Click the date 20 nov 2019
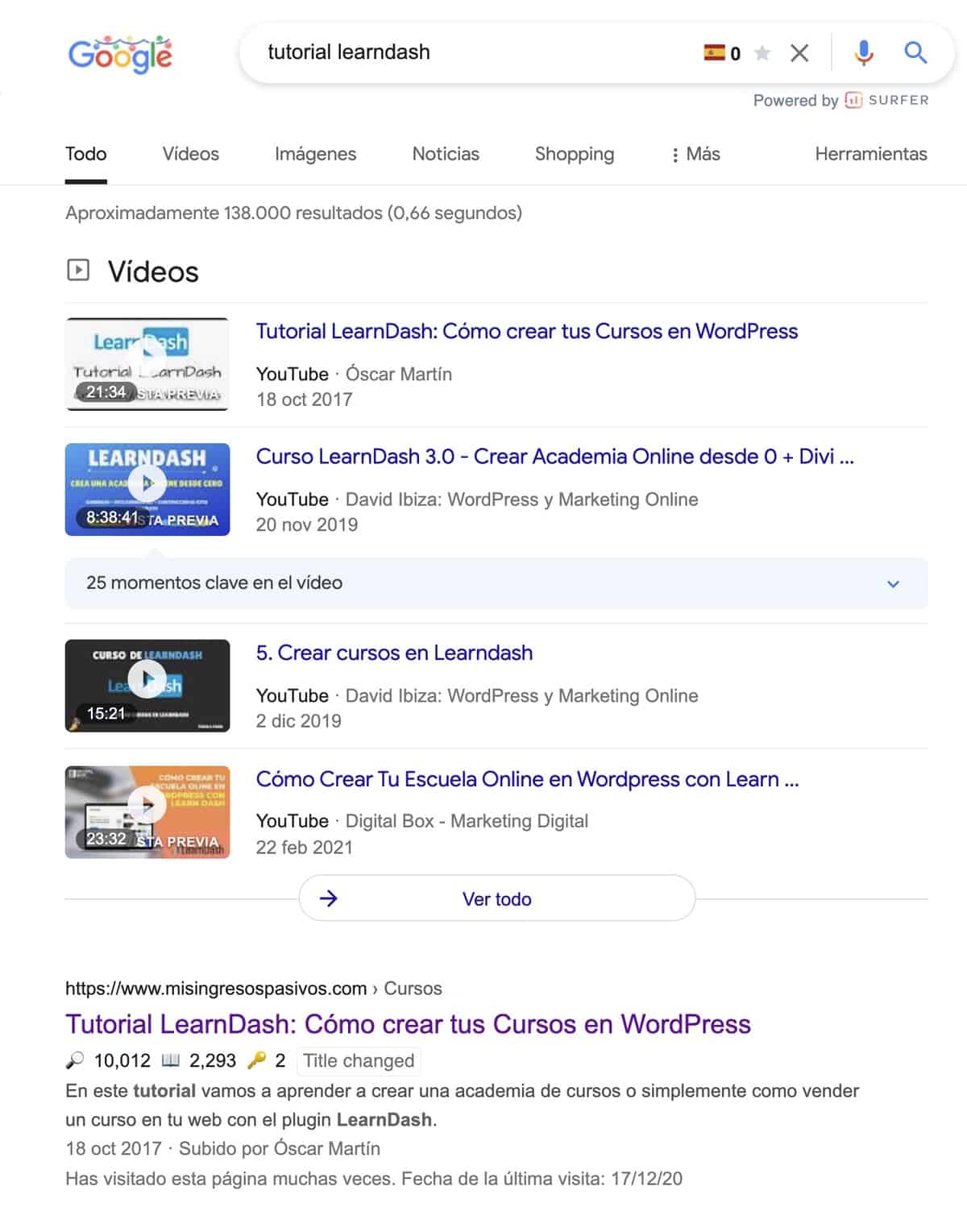This screenshot has width=967, height=1232. point(307,525)
